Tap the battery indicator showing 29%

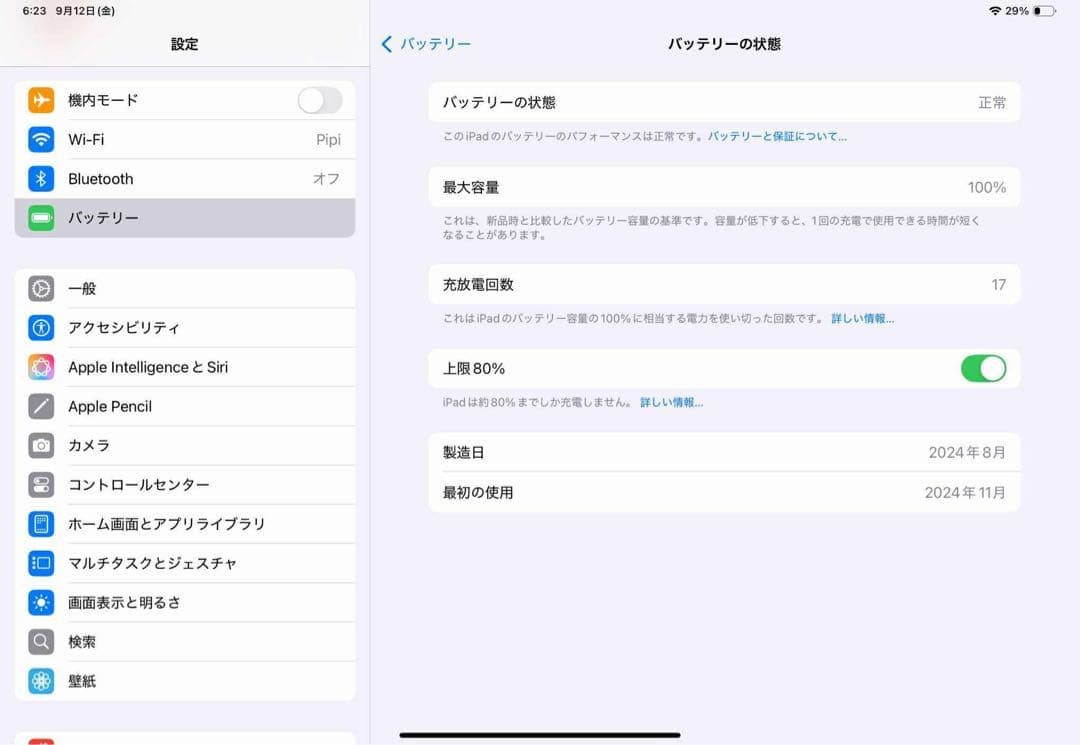[1028, 10]
